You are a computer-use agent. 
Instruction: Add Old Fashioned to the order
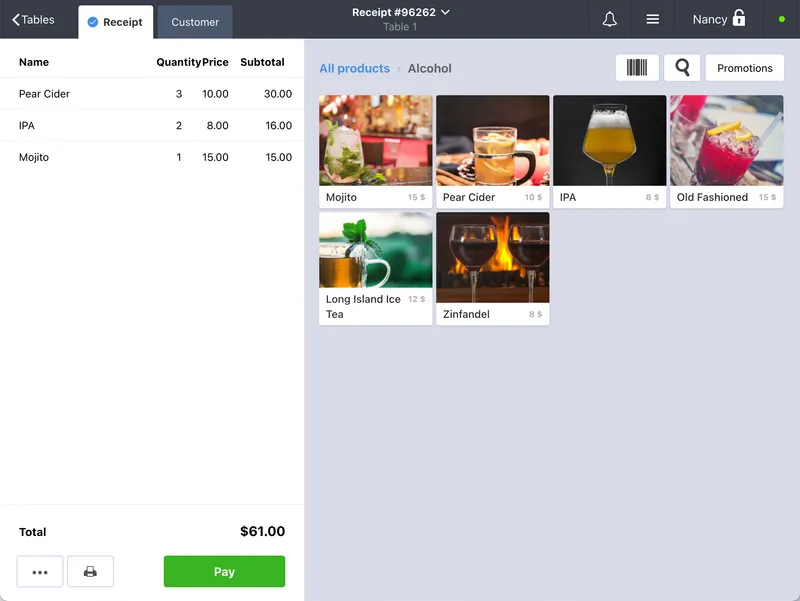(726, 151)
